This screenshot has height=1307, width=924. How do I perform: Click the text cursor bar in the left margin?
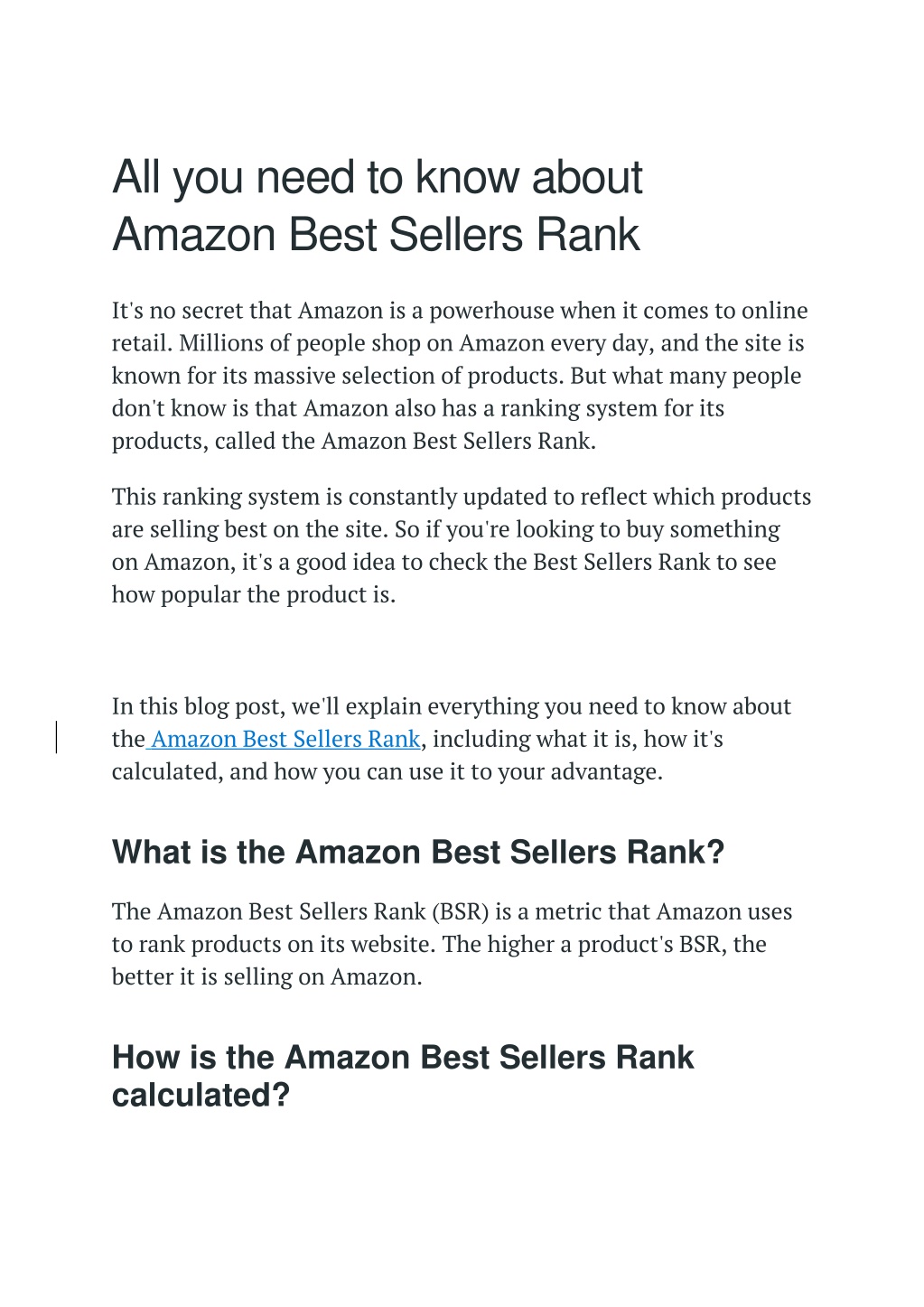[x=57, y=737]
